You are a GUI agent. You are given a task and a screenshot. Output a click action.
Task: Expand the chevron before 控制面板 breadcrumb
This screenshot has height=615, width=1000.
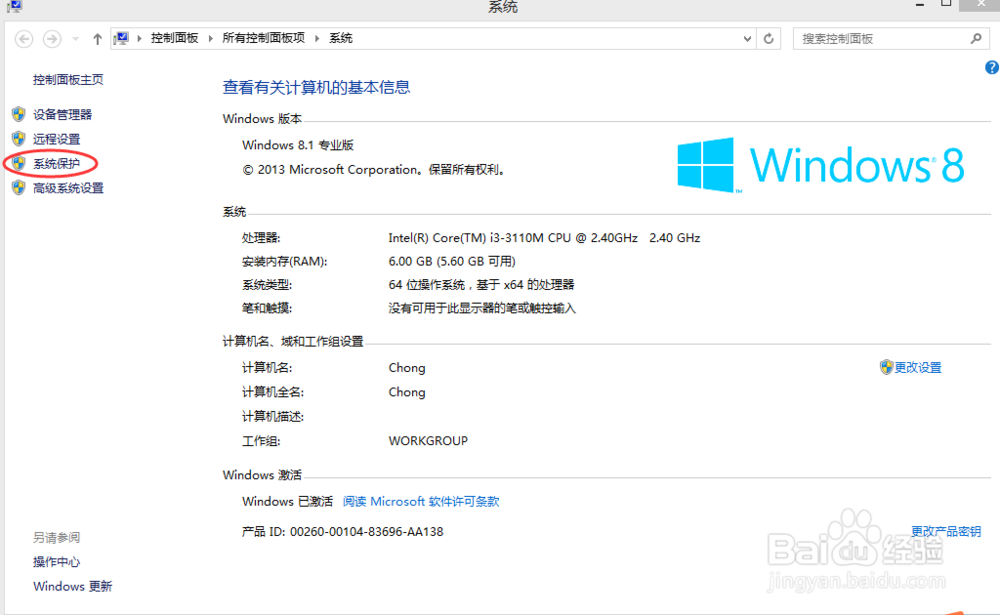139,38
